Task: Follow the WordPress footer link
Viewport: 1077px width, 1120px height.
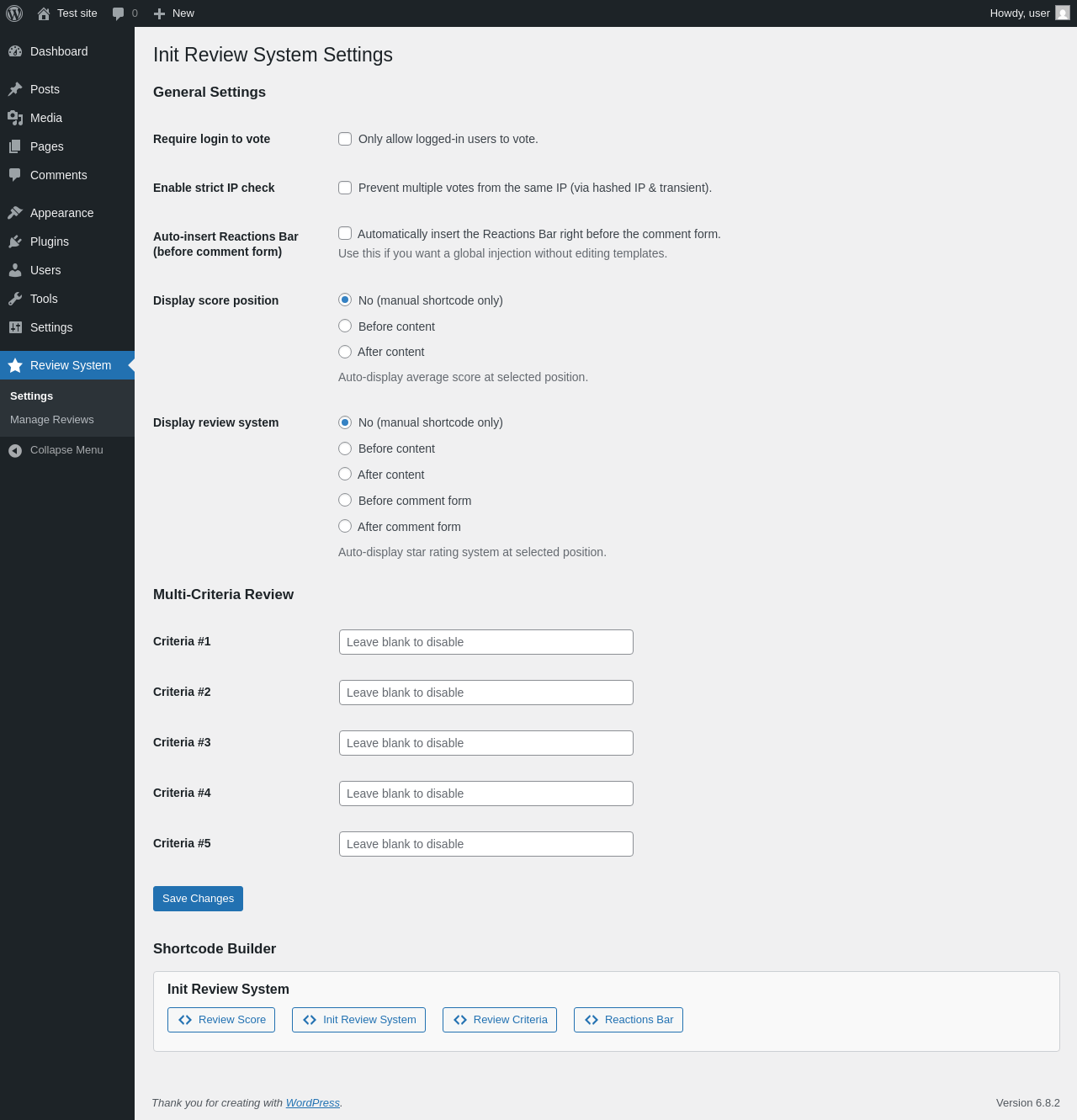Action: point(312,1103)
